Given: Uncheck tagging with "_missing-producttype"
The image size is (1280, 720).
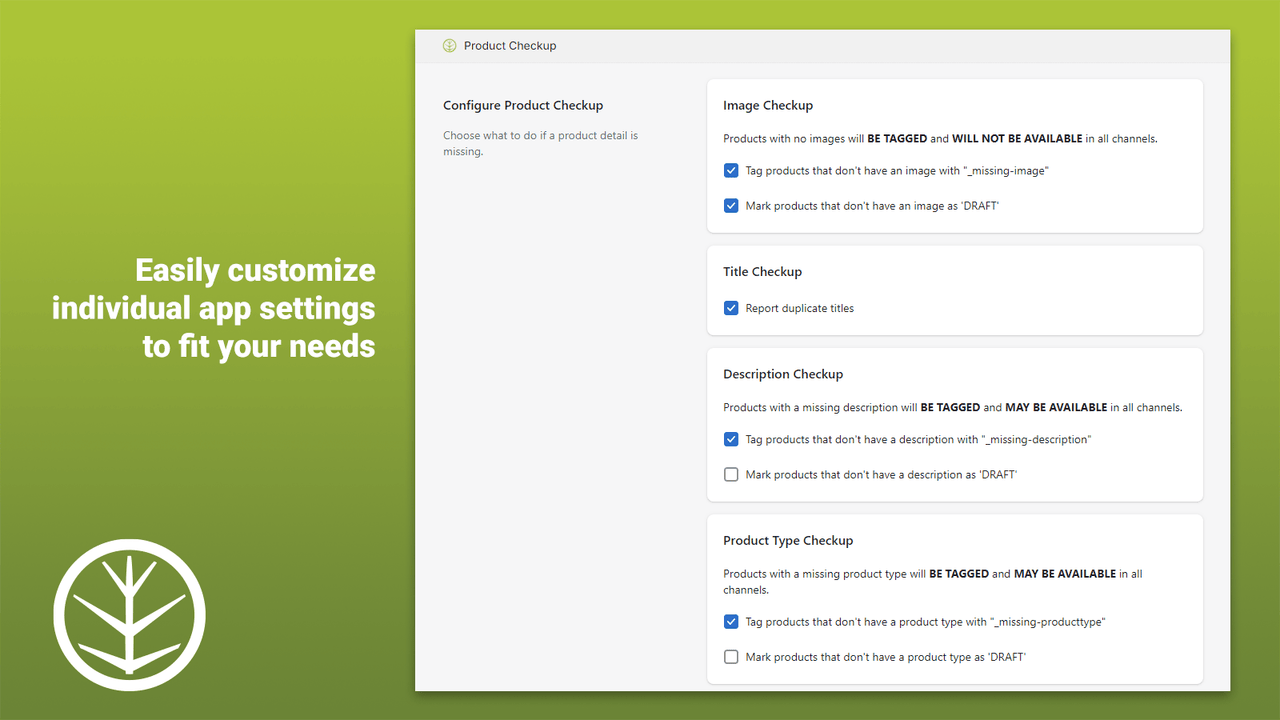Looking at the screenshot, I should pyautogui.click(x=731, y=621).
